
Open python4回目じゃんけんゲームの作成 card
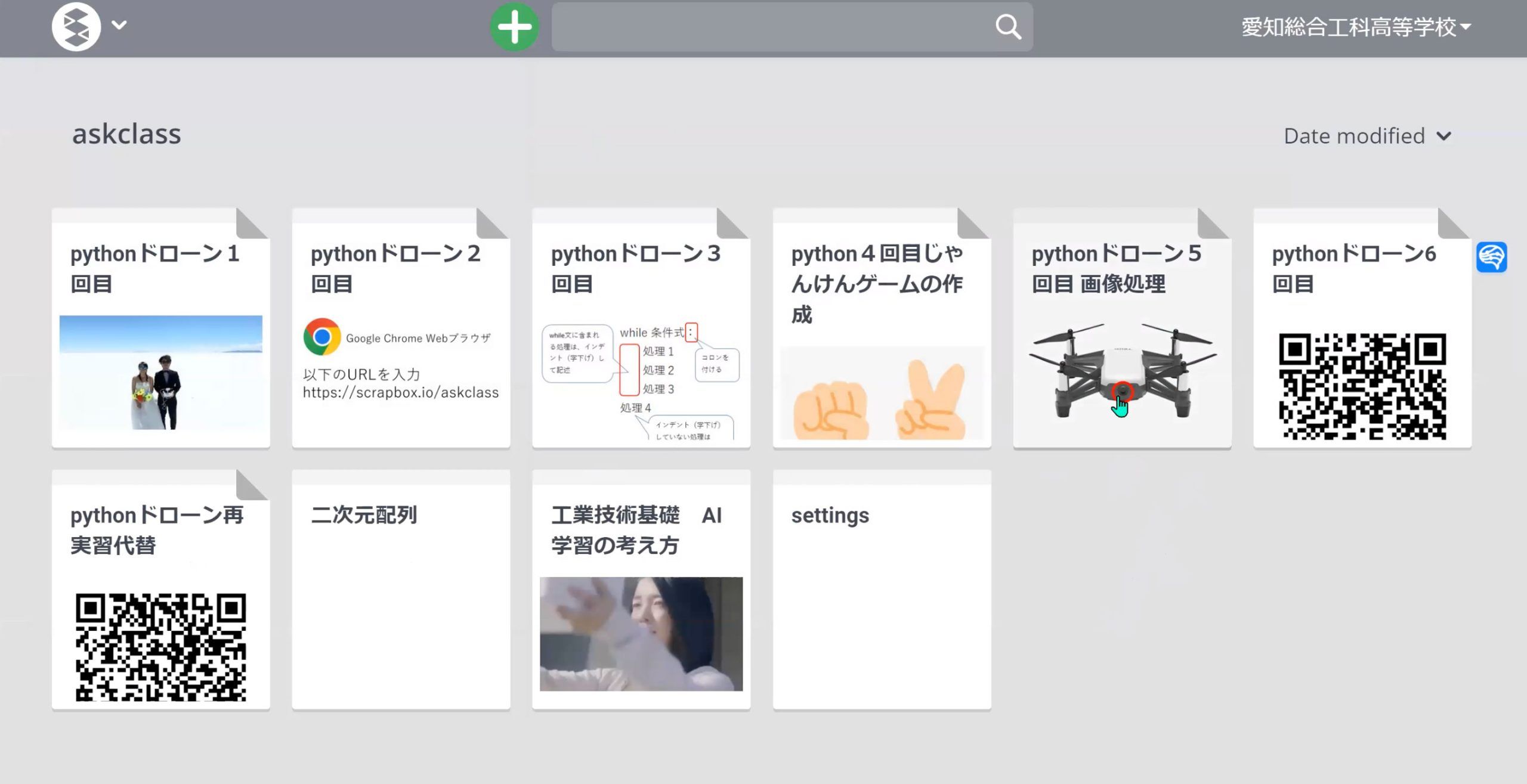882,328
